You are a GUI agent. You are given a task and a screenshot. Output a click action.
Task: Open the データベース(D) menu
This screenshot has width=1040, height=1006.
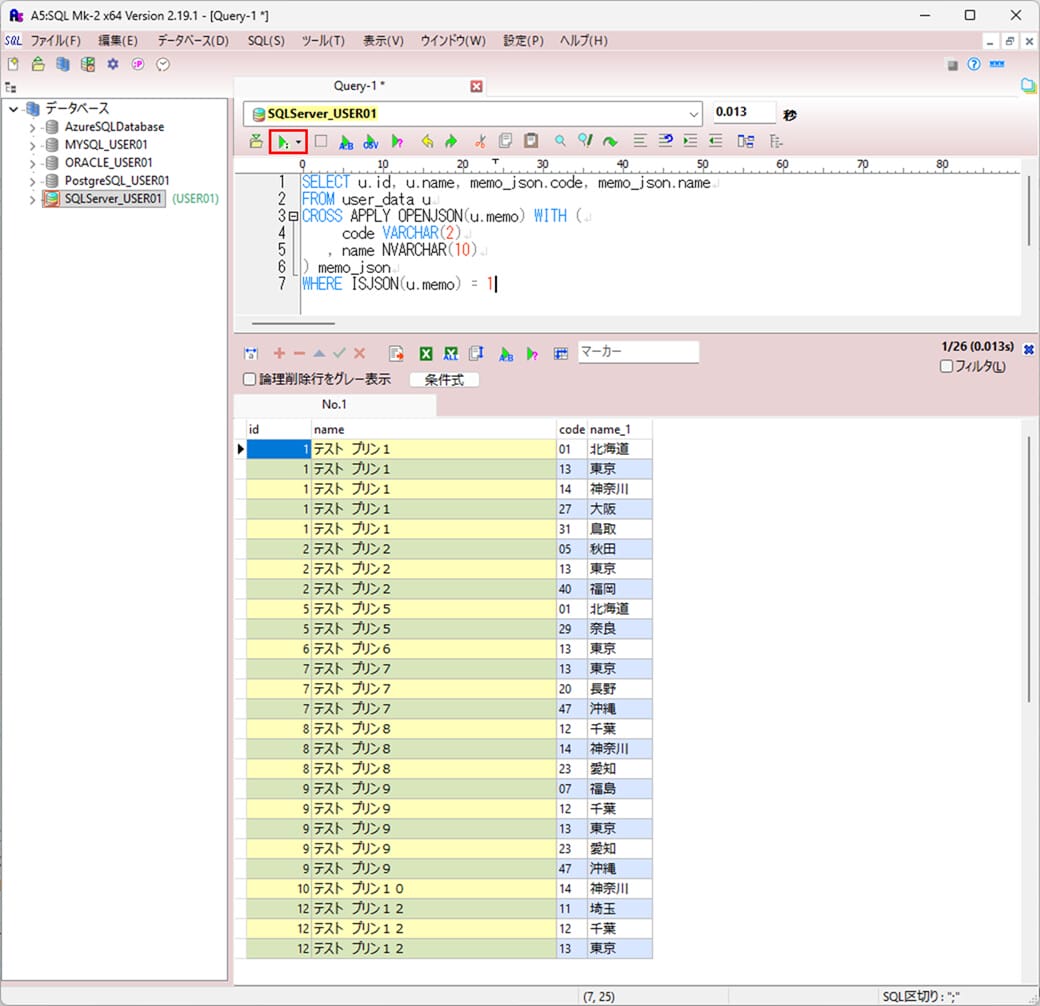[x=193, y=41]
